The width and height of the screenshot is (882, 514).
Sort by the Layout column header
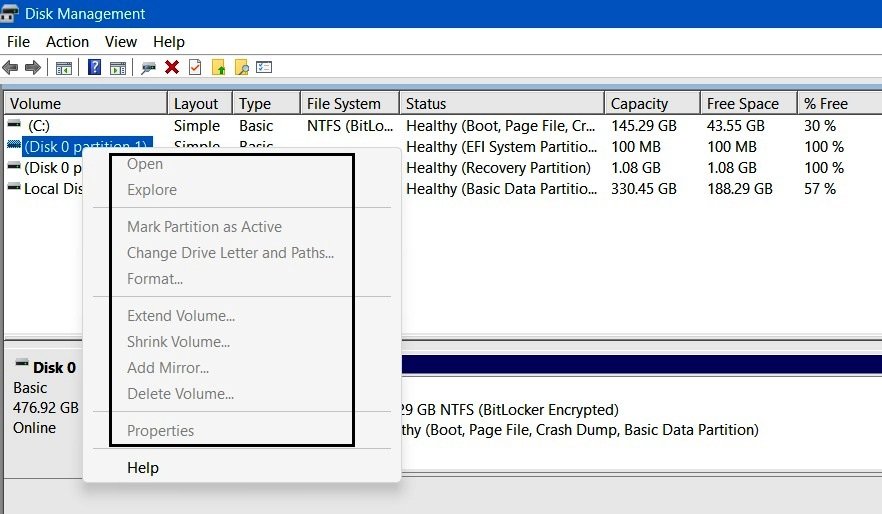click(x=200, y=103)
